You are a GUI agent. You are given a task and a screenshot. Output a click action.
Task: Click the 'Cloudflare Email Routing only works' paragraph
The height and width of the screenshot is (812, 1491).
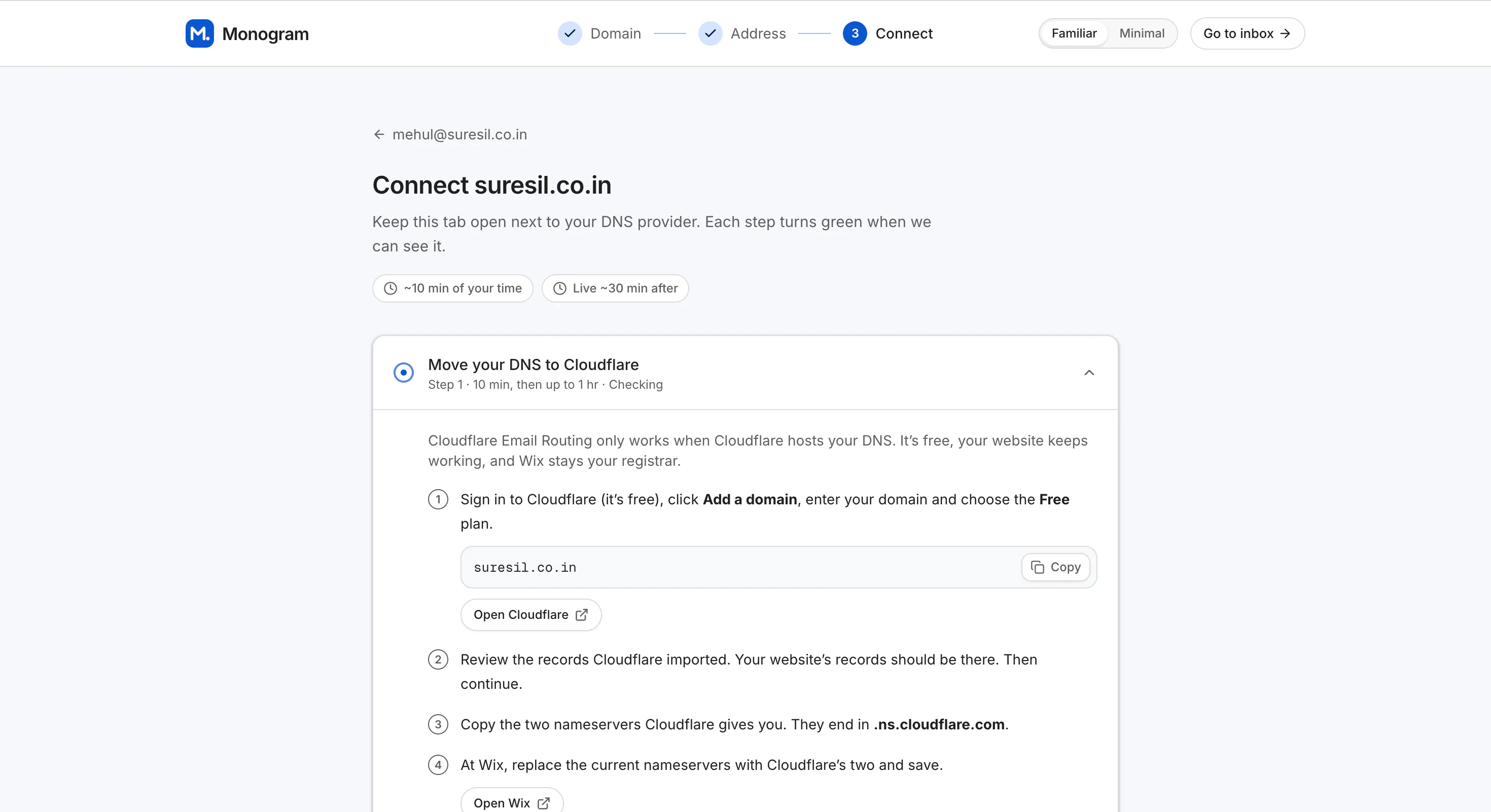click(758, 451)
